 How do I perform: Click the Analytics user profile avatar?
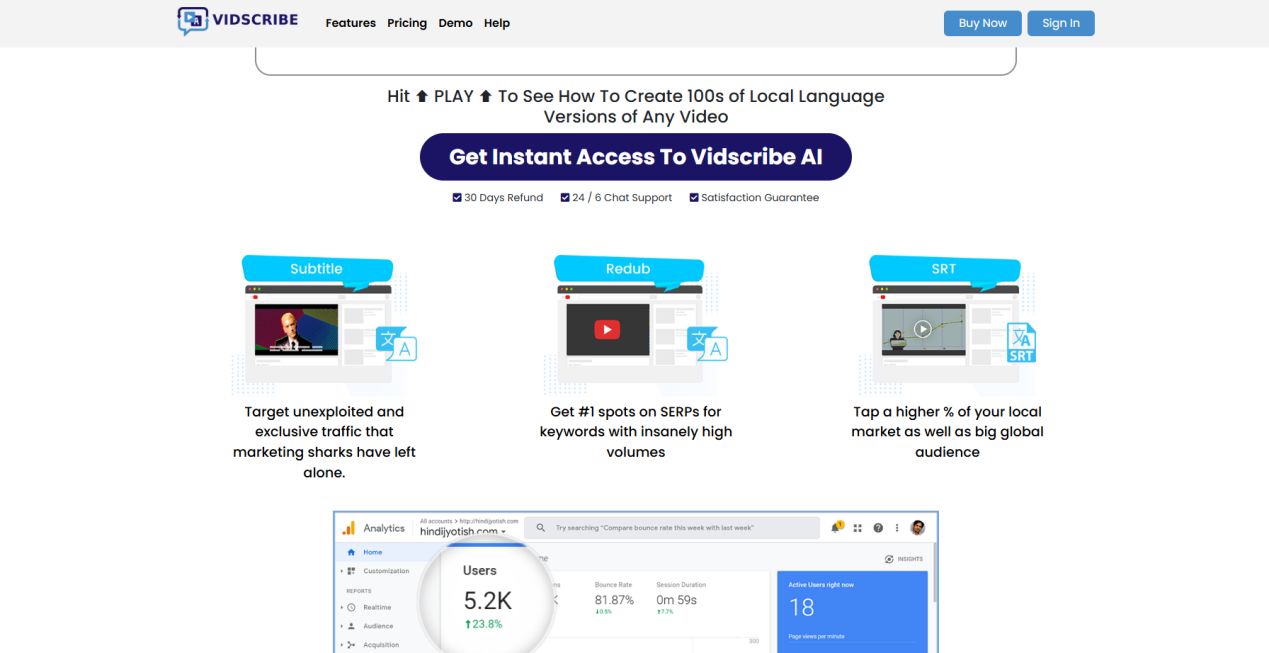point(918,527)
